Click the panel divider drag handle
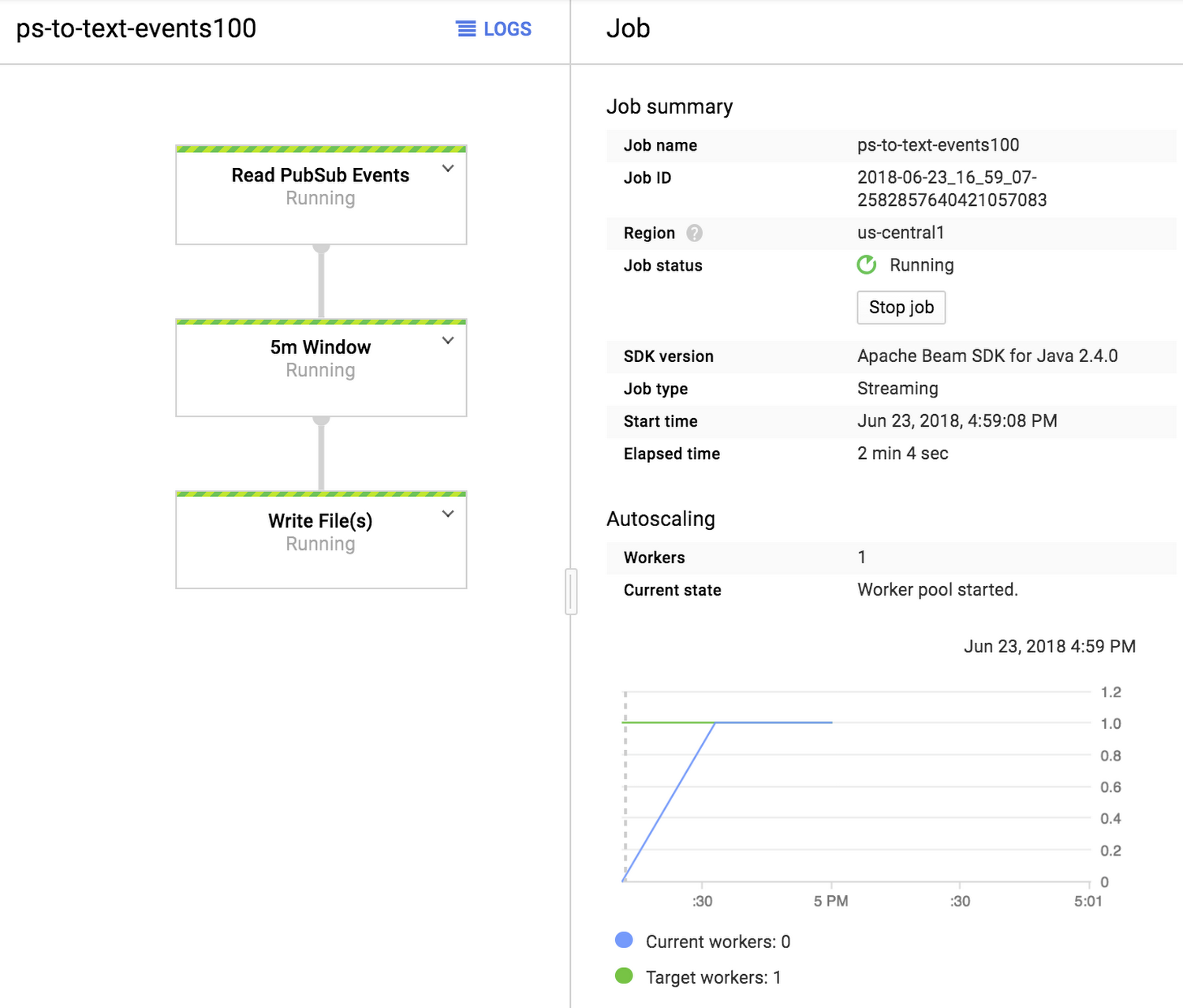This screenshot has height=1008, width=1183. click(x=571, y=592)
